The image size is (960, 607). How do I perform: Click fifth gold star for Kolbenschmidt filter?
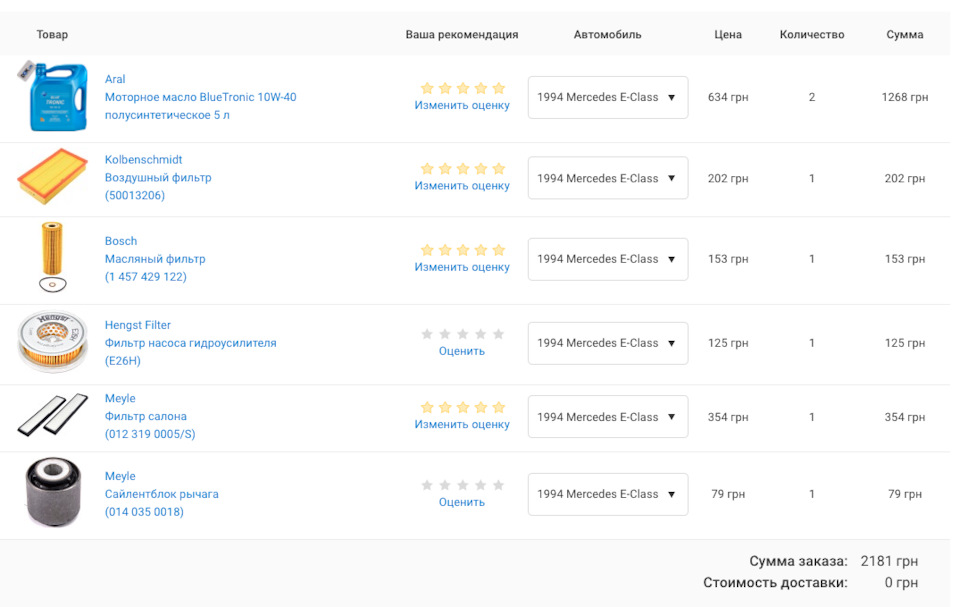(x=498, y=168)
